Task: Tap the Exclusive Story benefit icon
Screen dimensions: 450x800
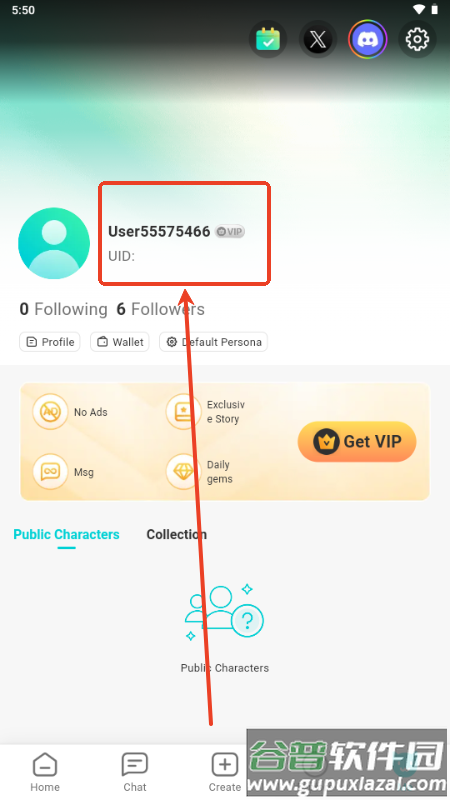Action: 183,412
